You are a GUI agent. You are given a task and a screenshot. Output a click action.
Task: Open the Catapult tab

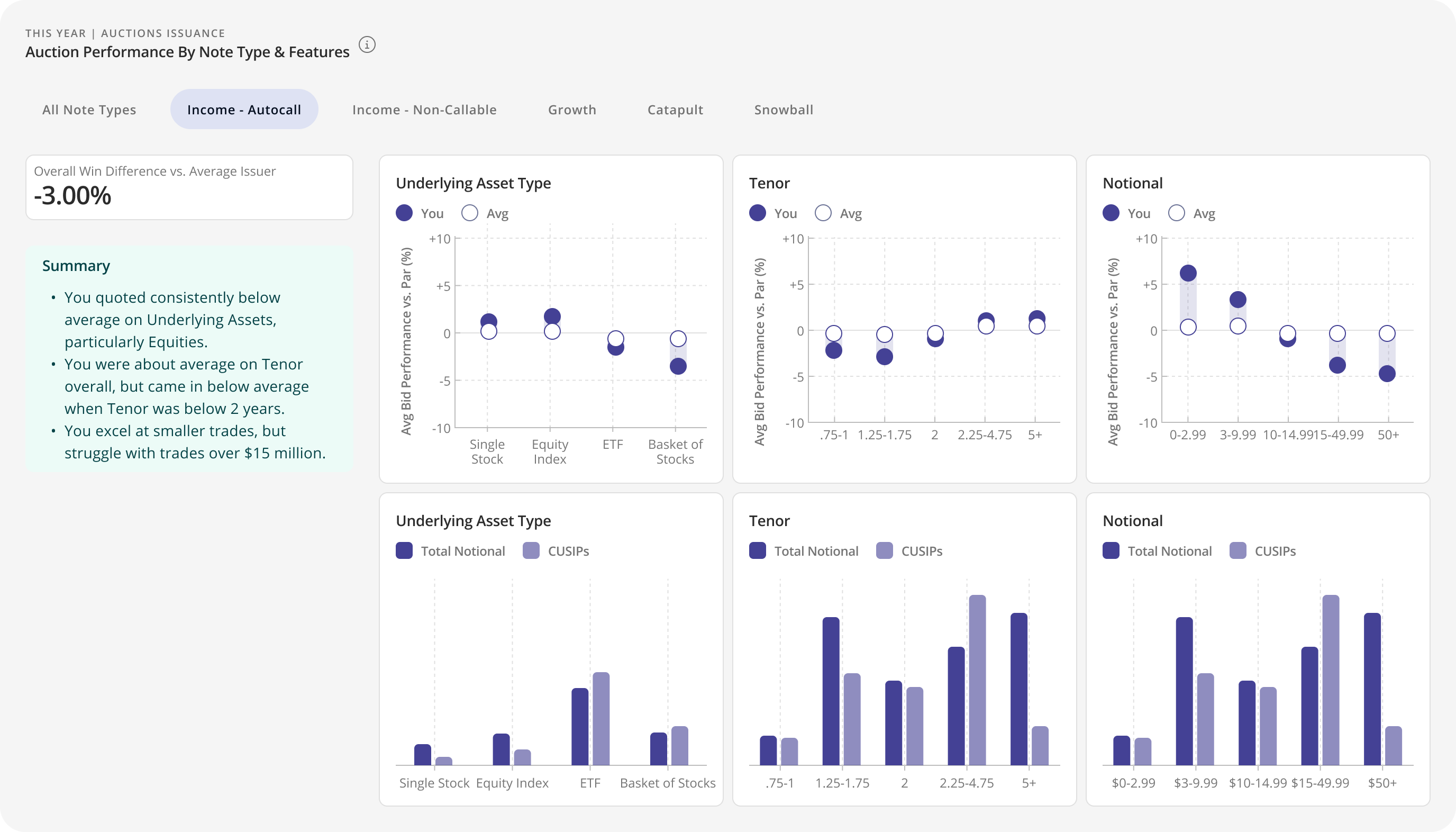pos(675,110)
